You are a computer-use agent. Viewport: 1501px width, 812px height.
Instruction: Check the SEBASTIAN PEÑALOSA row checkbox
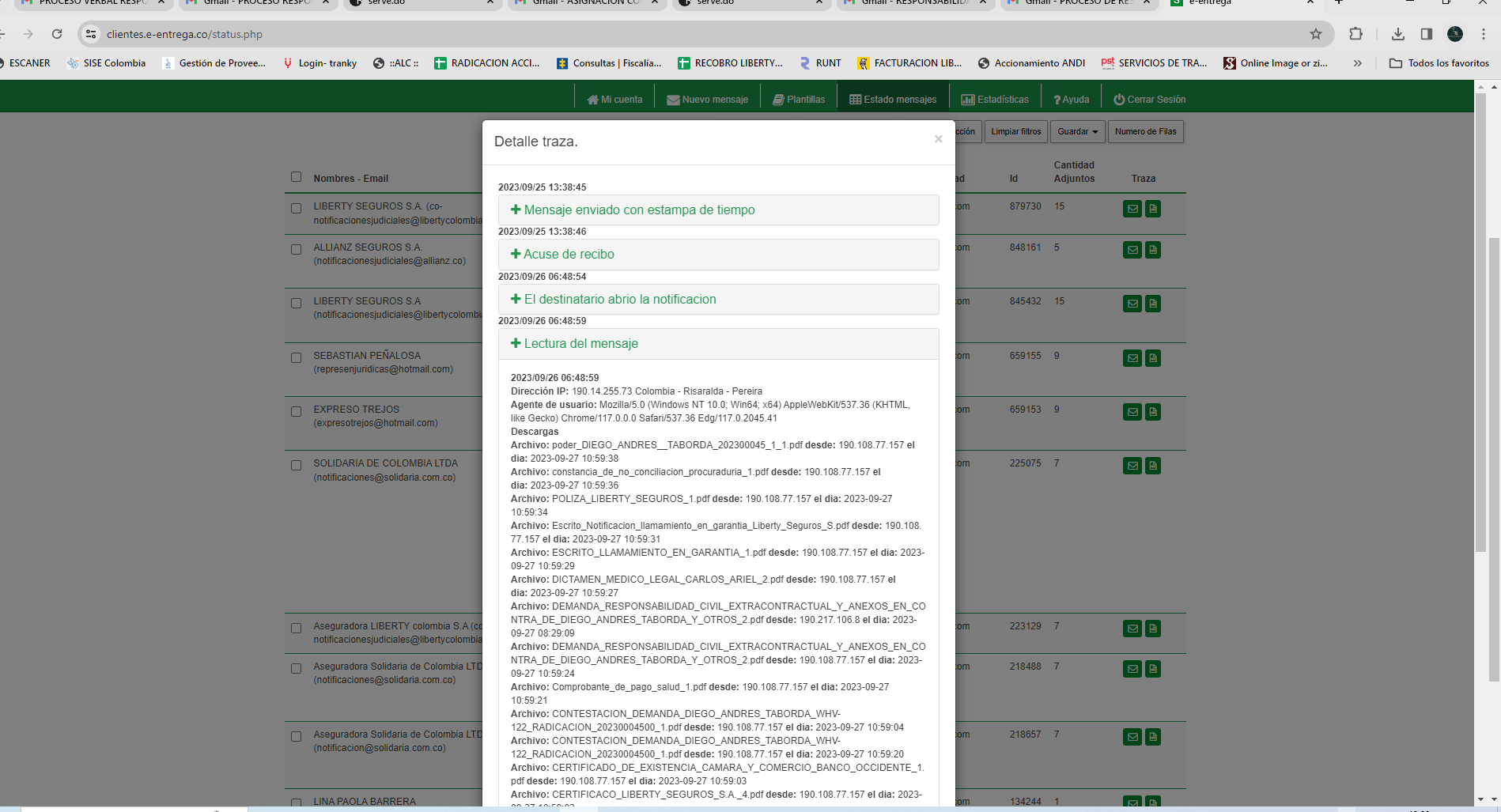click(296, 358)
